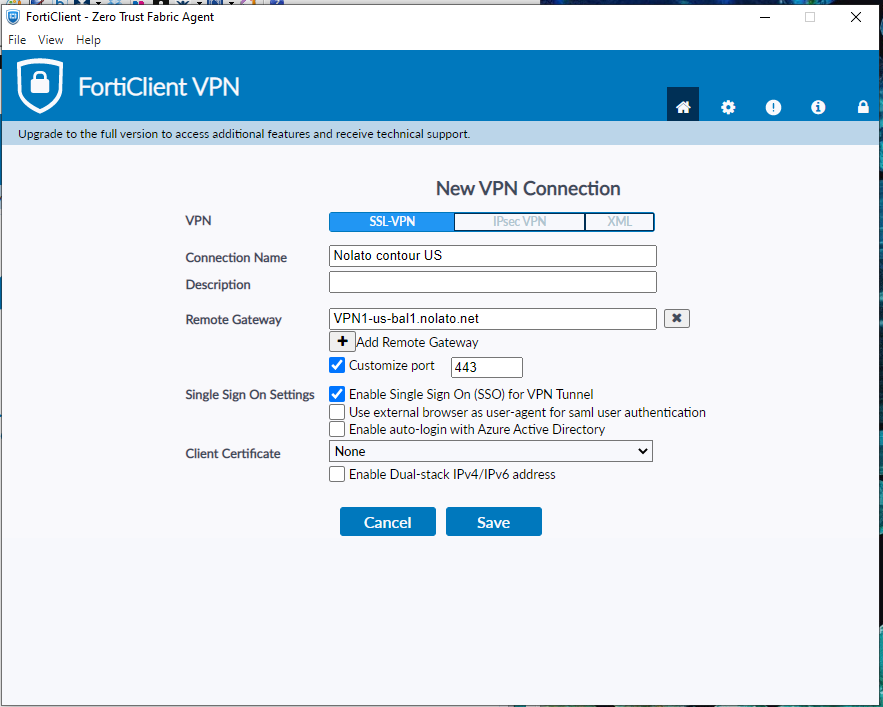Open the File menu
This screenshot has height=707, width=883.
(x=17, y=40)
